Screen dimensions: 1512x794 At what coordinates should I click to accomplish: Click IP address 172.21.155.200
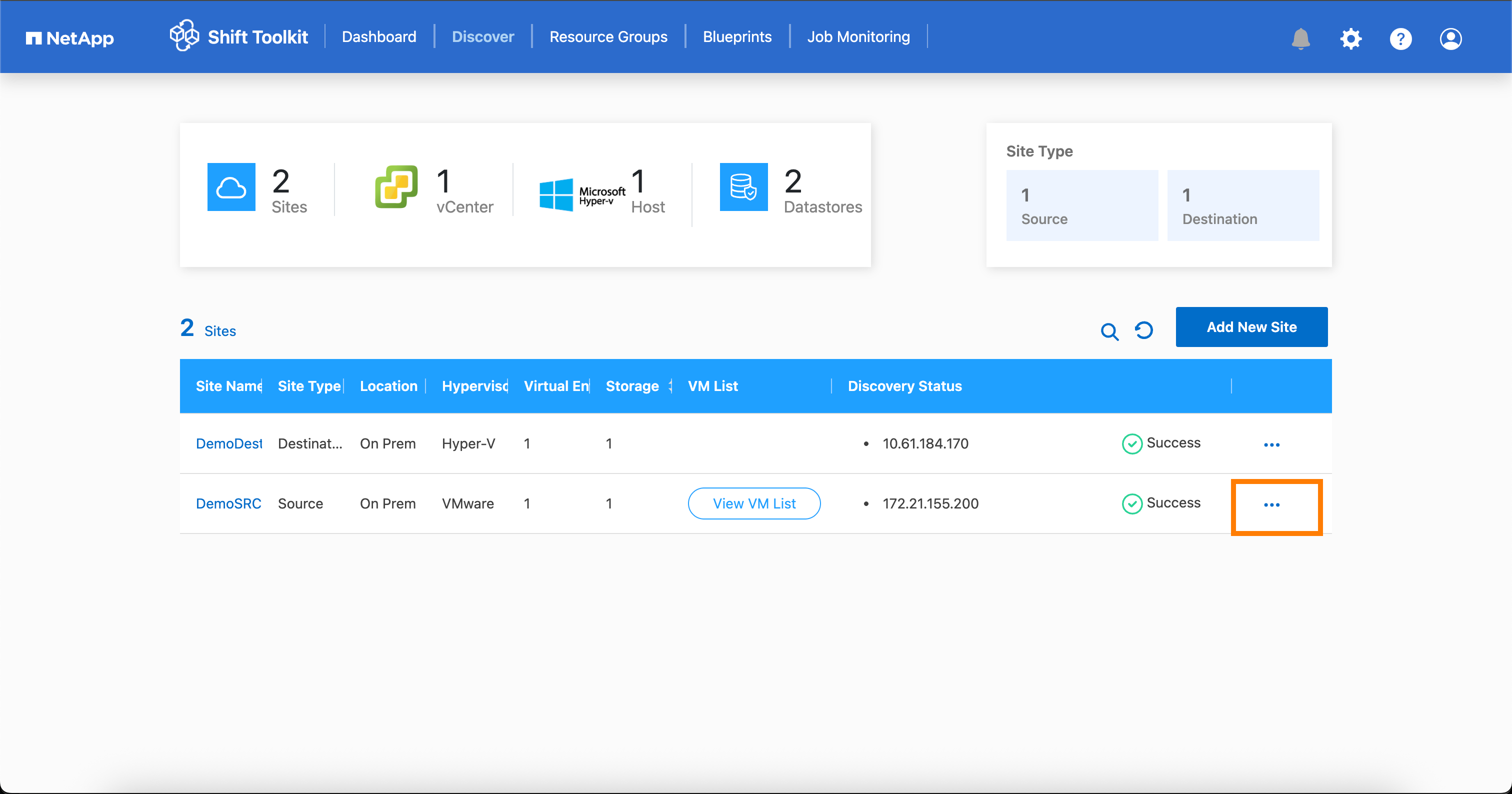coord(930,503)
